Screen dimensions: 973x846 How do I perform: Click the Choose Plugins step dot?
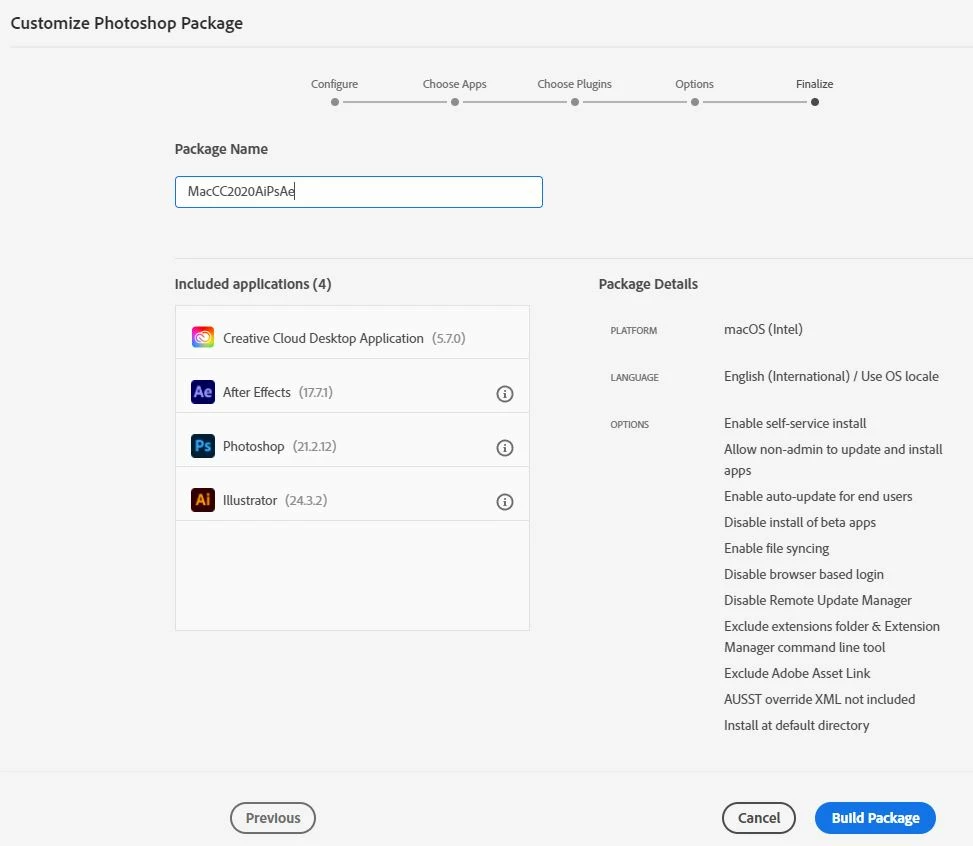click(575, 102)
